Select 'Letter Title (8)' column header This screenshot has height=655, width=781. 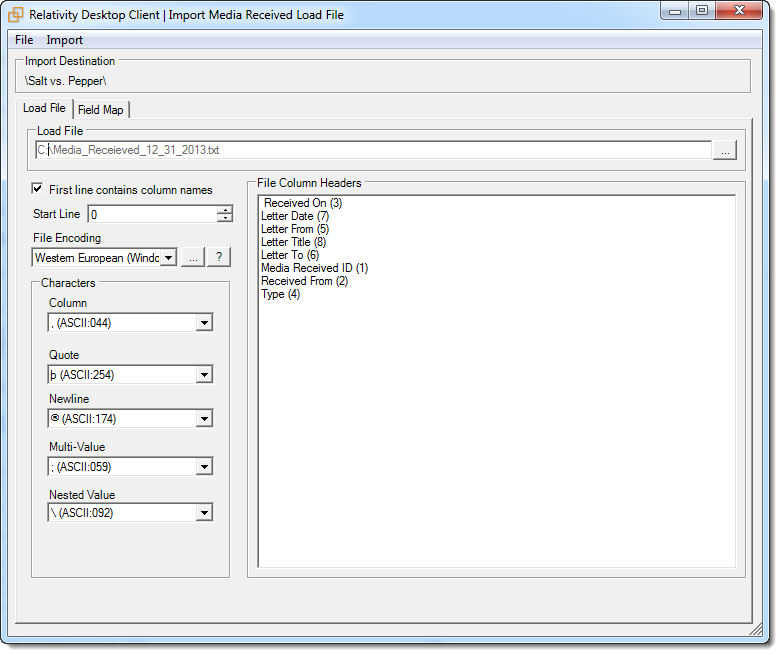click(x=293, y=242)
